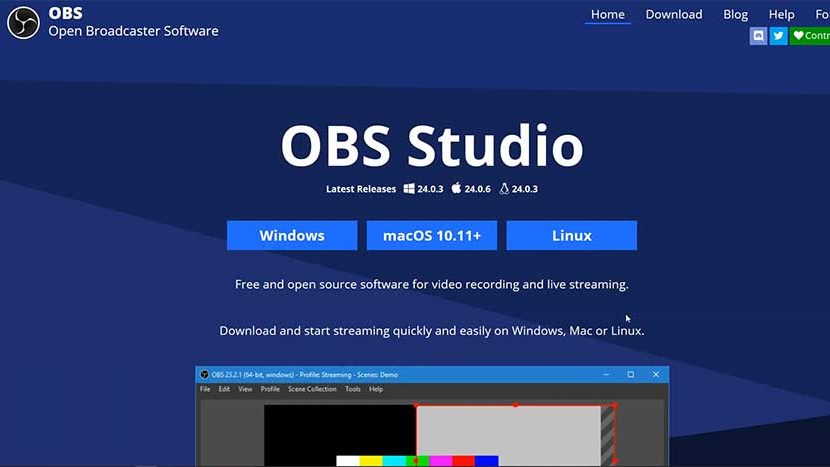The image size is (830, 467).
Task: Minimize the OBS demo window
Action: pos(606,374)
